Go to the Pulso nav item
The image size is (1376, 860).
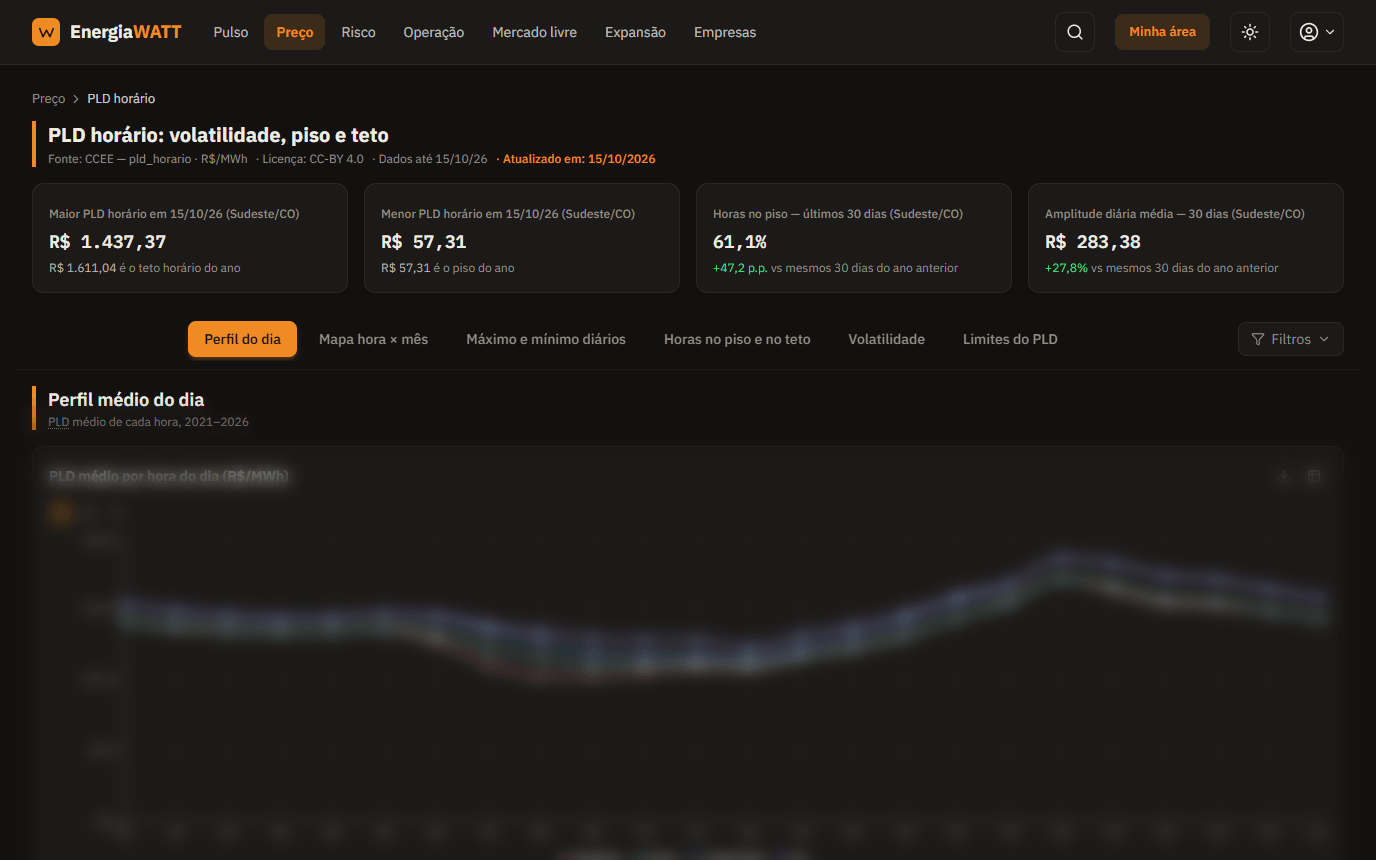pyautogui.click(x=231, y=32)
